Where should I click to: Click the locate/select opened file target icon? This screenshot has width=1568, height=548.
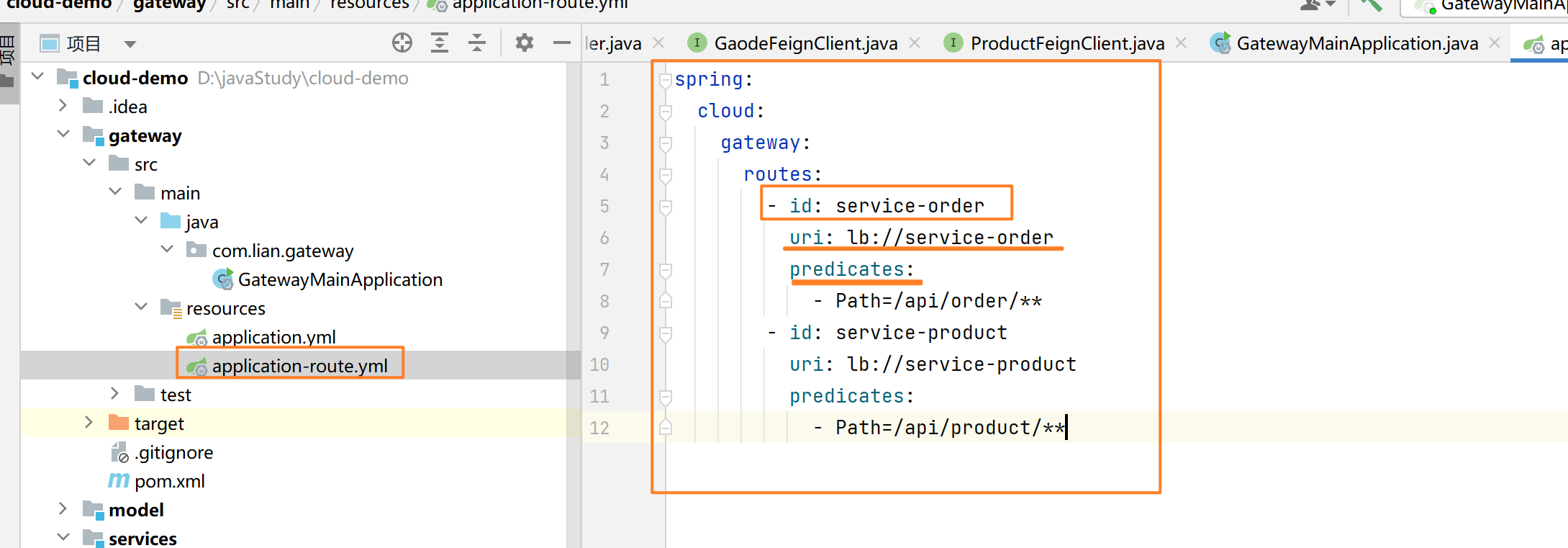coord(402,43)
